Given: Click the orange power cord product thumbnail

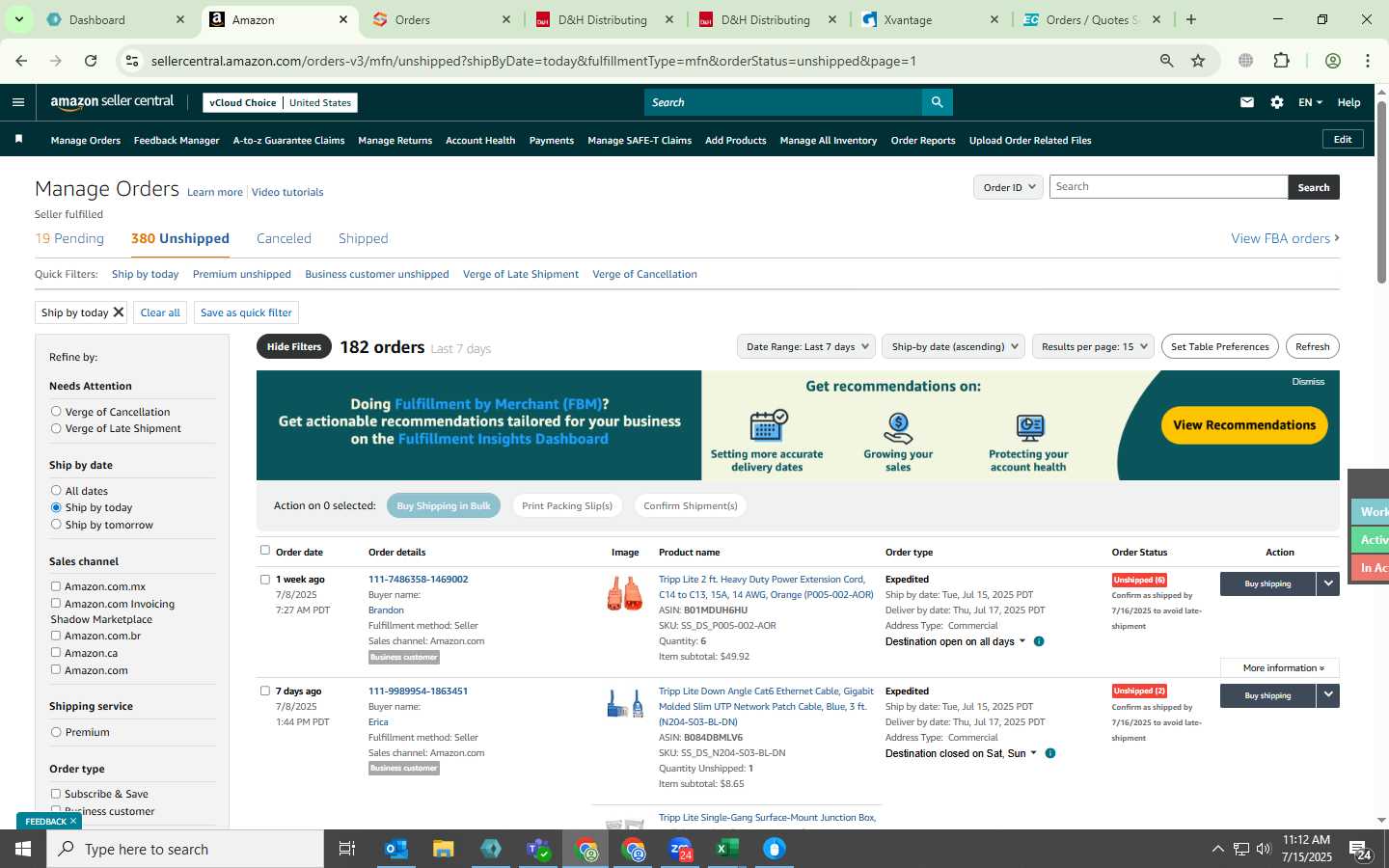Looking at the screenshot, I should [x=624, y=592].
